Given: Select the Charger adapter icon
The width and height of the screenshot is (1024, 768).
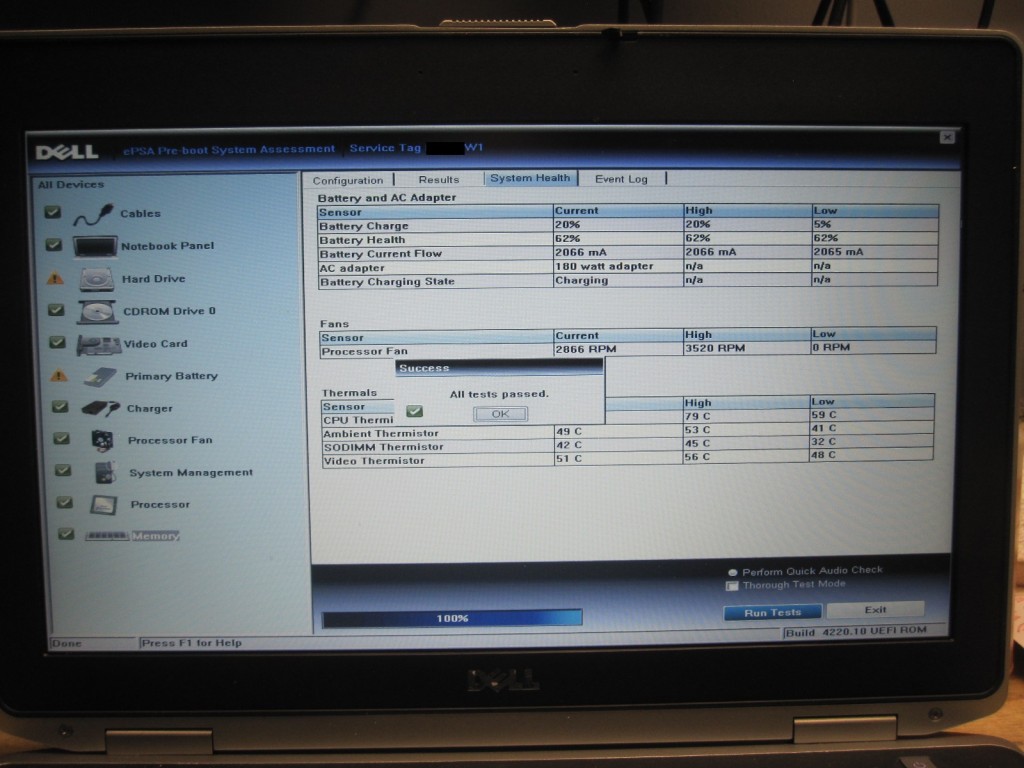Looking at the screenshot, I should pos(101,408).
